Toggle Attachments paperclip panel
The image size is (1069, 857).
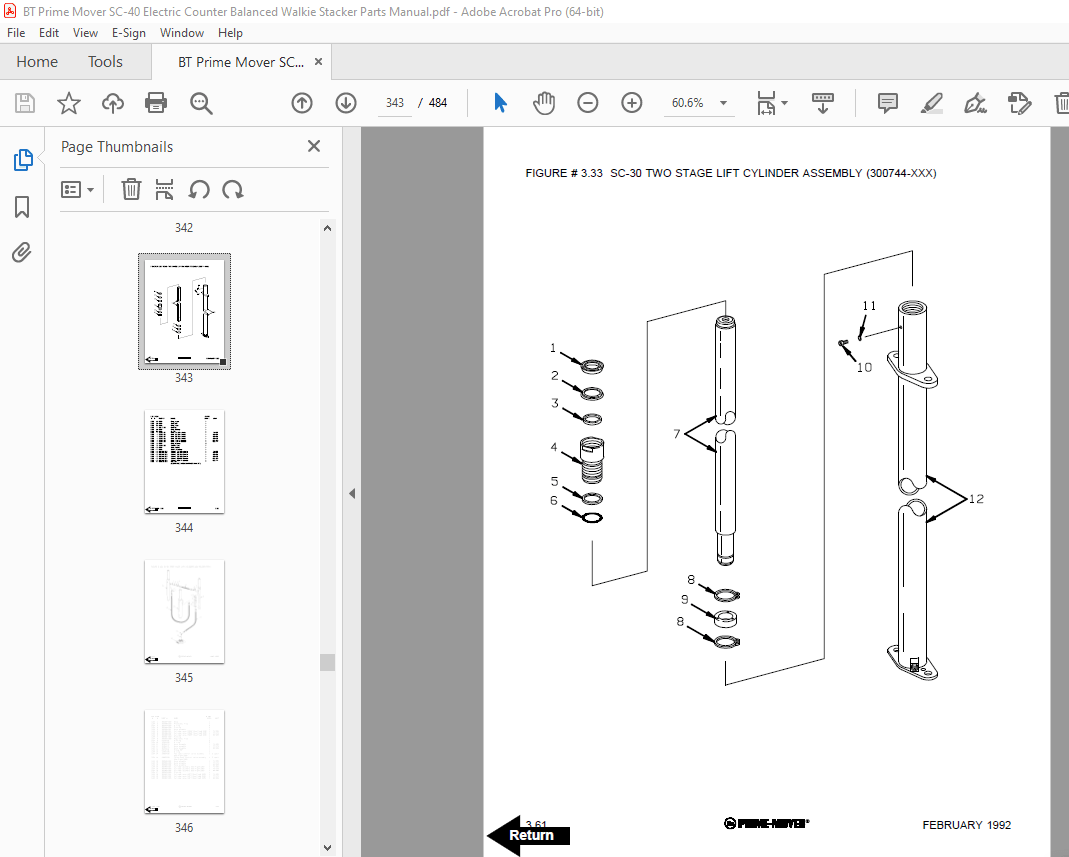click(x=22, y=252)
